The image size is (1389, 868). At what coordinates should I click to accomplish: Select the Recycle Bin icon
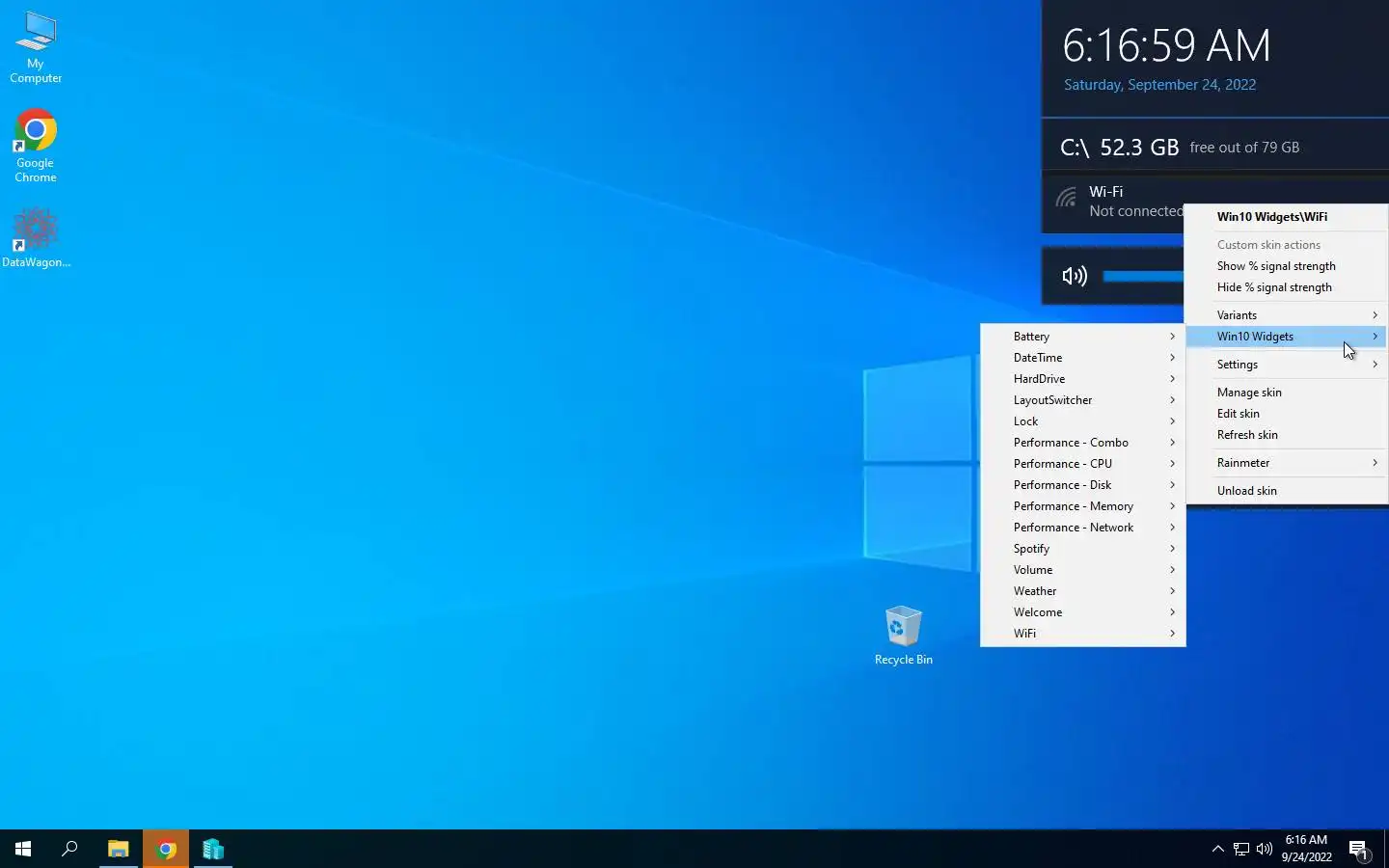(903, 636)
